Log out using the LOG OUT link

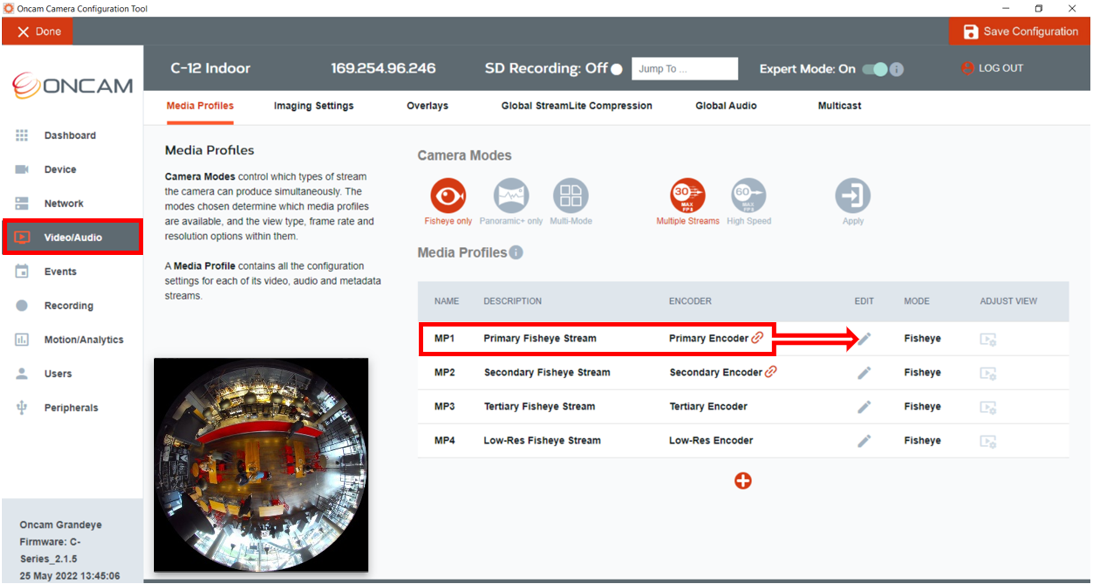coord(992,68)
